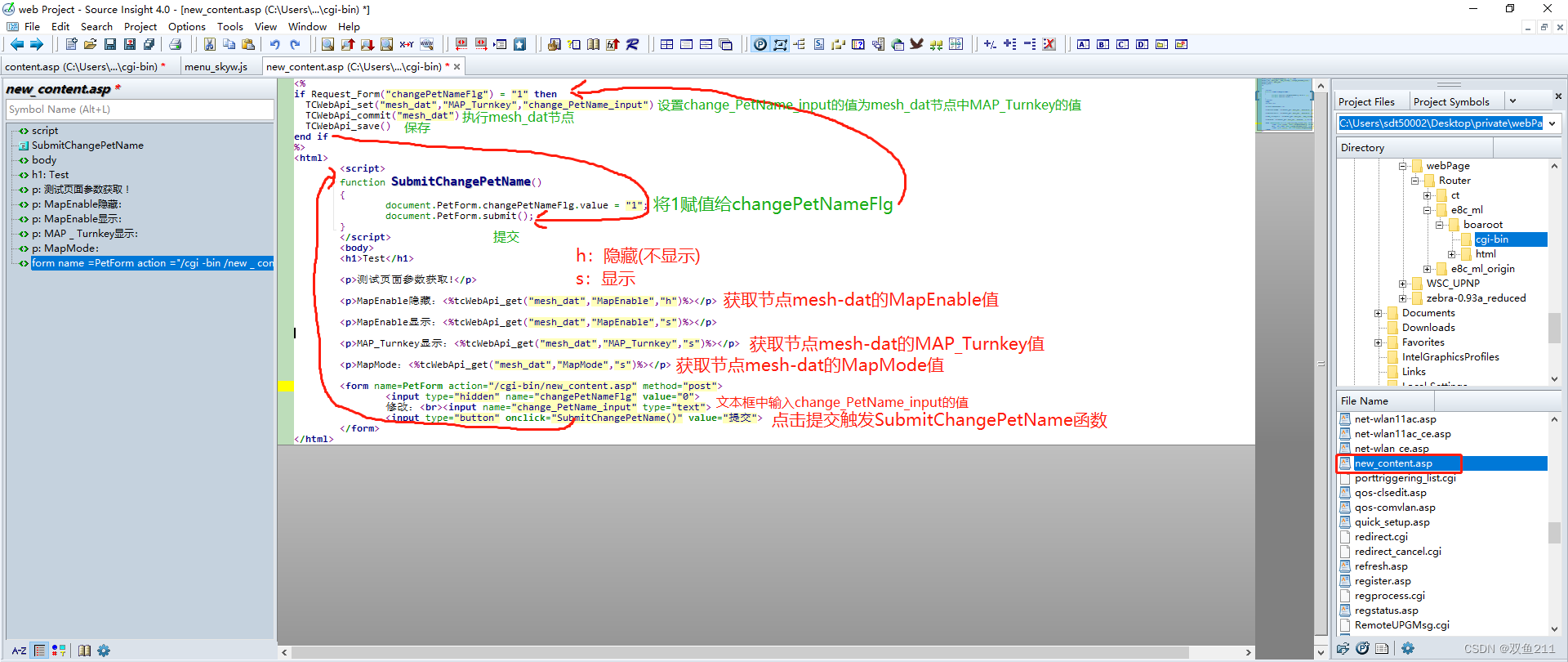Click the Bookmark star icon

coord(519,44)
